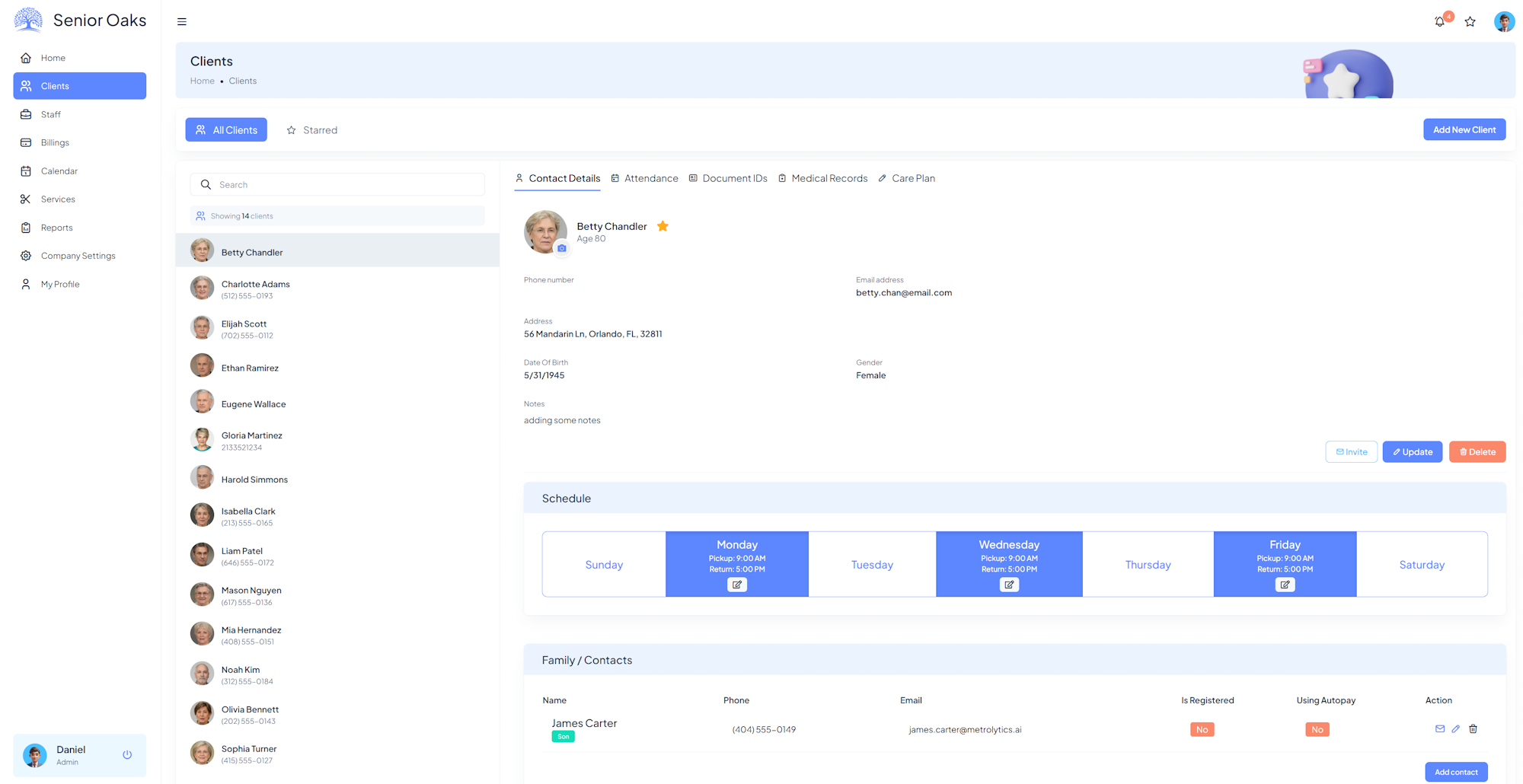Click the star icon in top bar
Image resolution: width=1523 pixels, height=784 pixels.
pos(1470,22)
